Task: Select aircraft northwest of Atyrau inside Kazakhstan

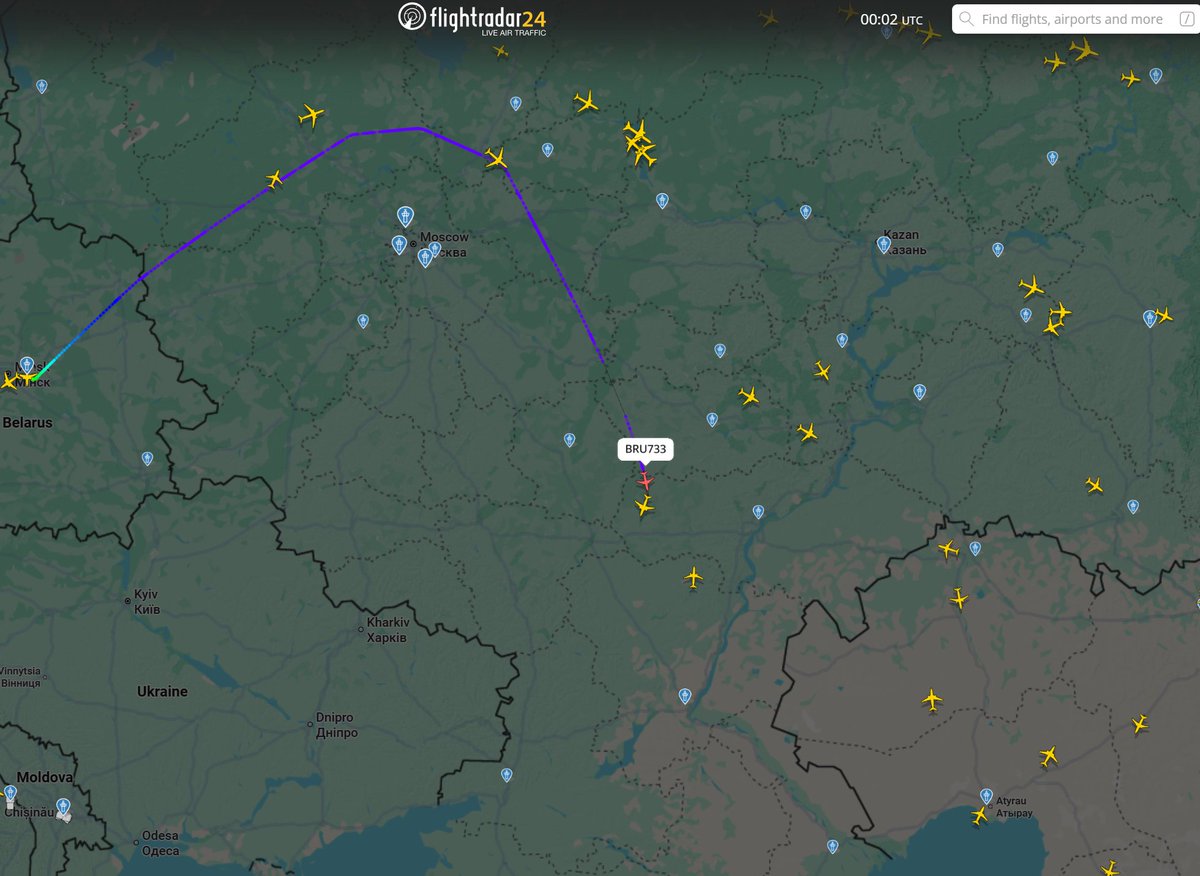Action: [932, 700]
